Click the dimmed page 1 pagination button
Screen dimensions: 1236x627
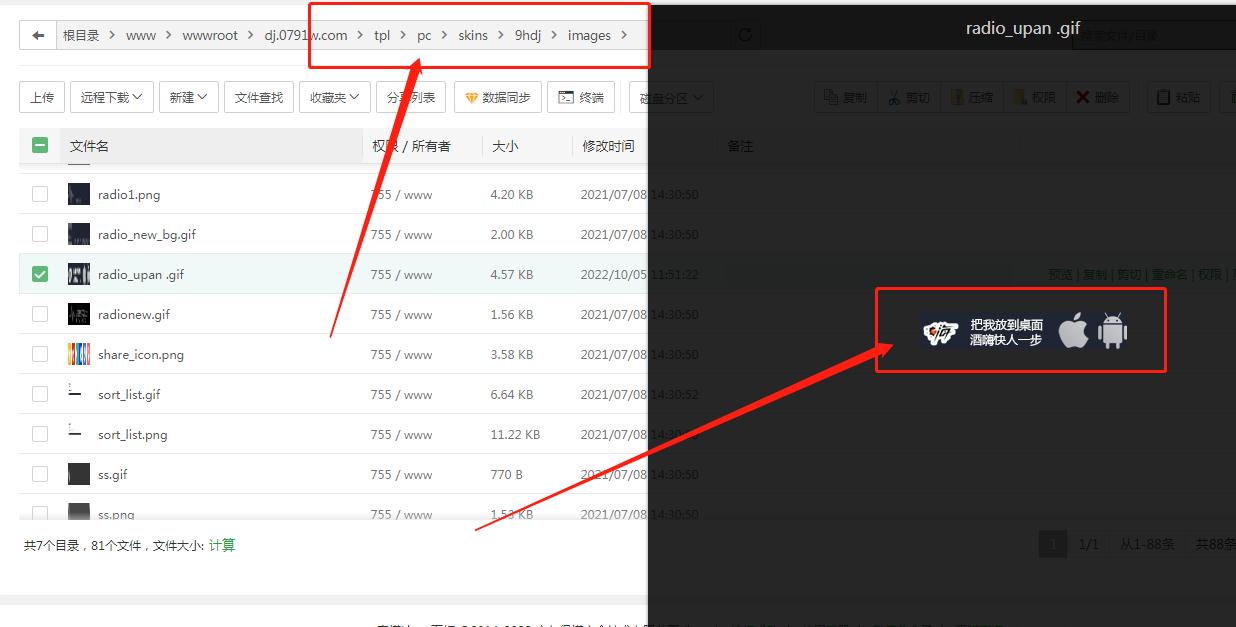point(1052,544)
